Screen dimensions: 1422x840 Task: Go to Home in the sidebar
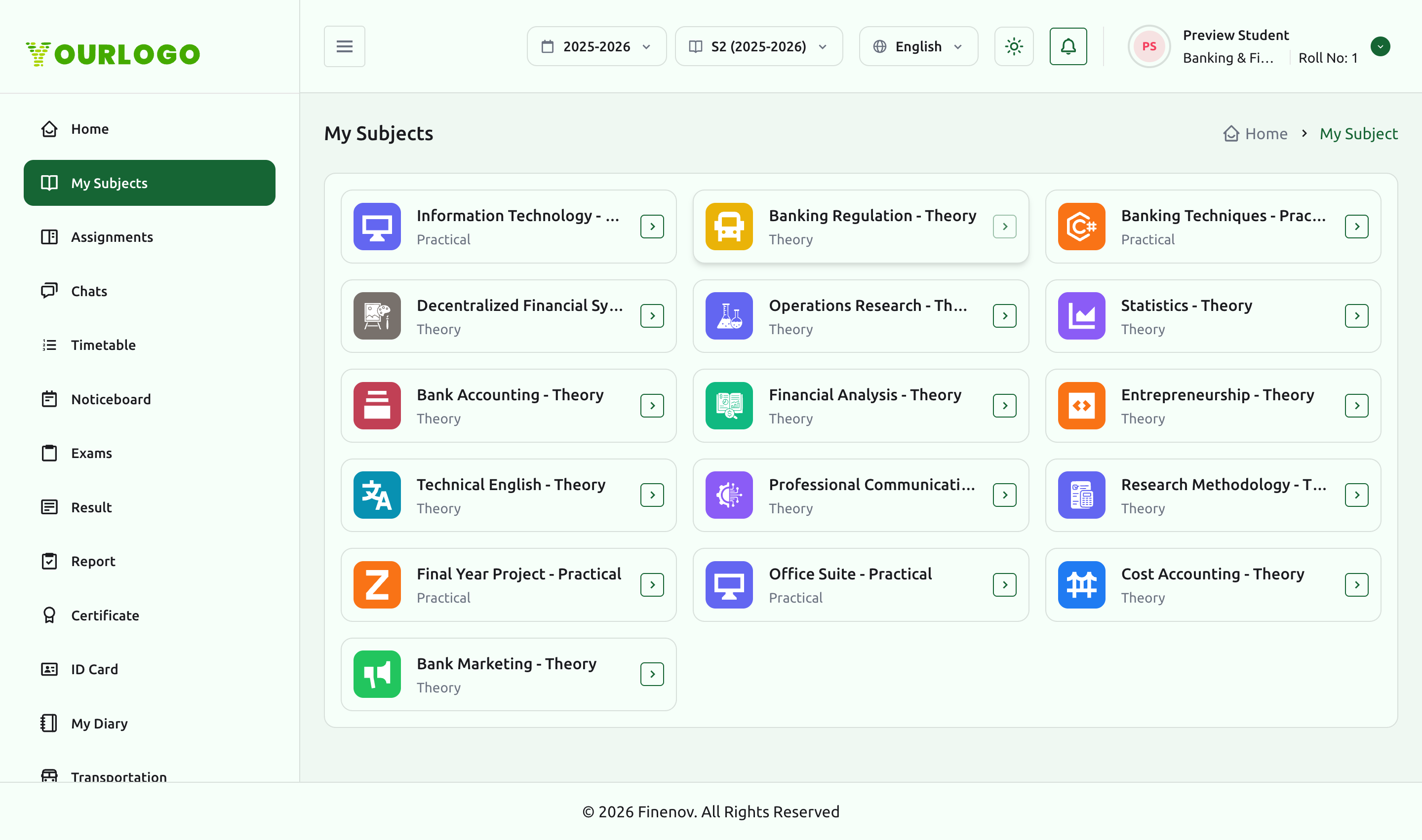click(150, 129)
